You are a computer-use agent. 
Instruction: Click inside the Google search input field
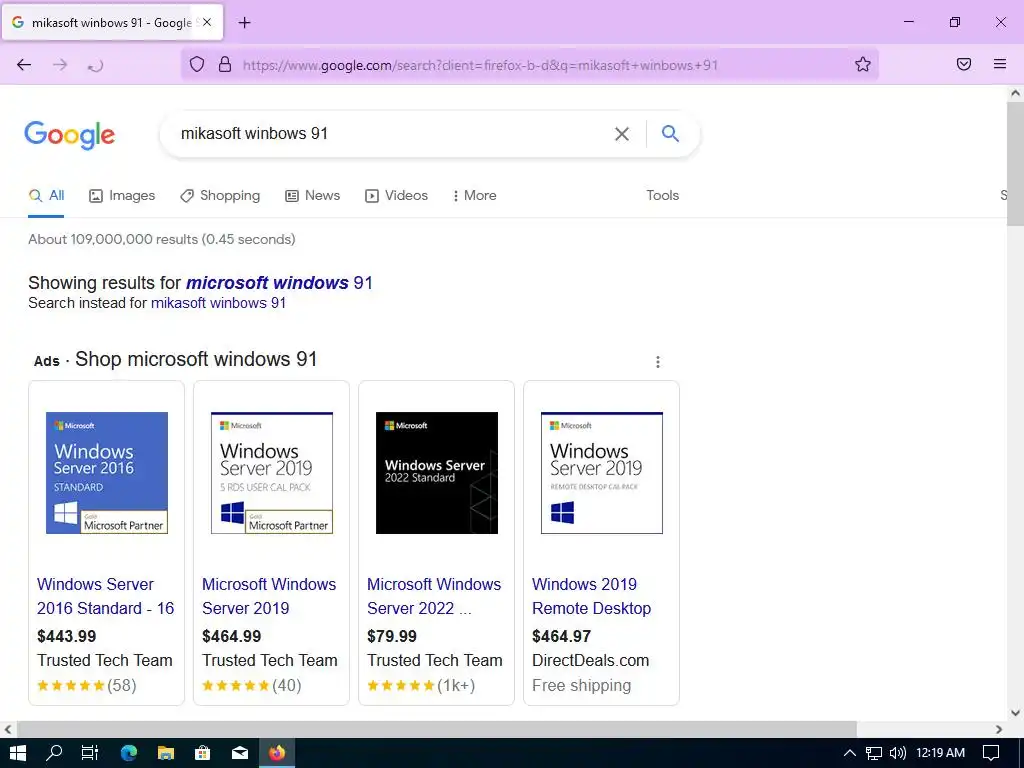392,134
